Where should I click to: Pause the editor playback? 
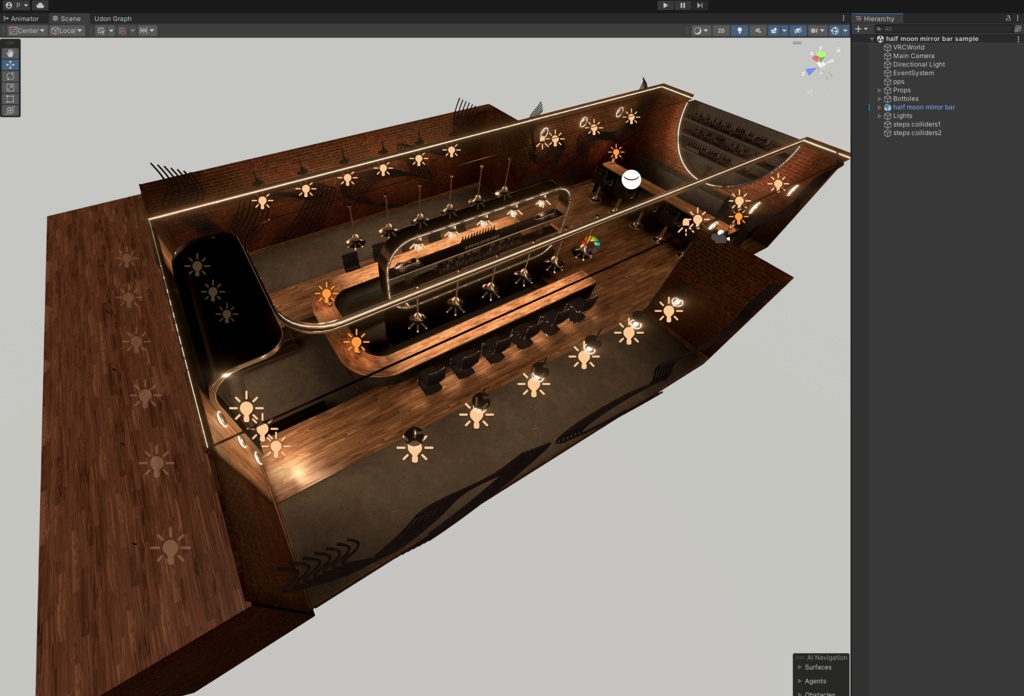682,5
